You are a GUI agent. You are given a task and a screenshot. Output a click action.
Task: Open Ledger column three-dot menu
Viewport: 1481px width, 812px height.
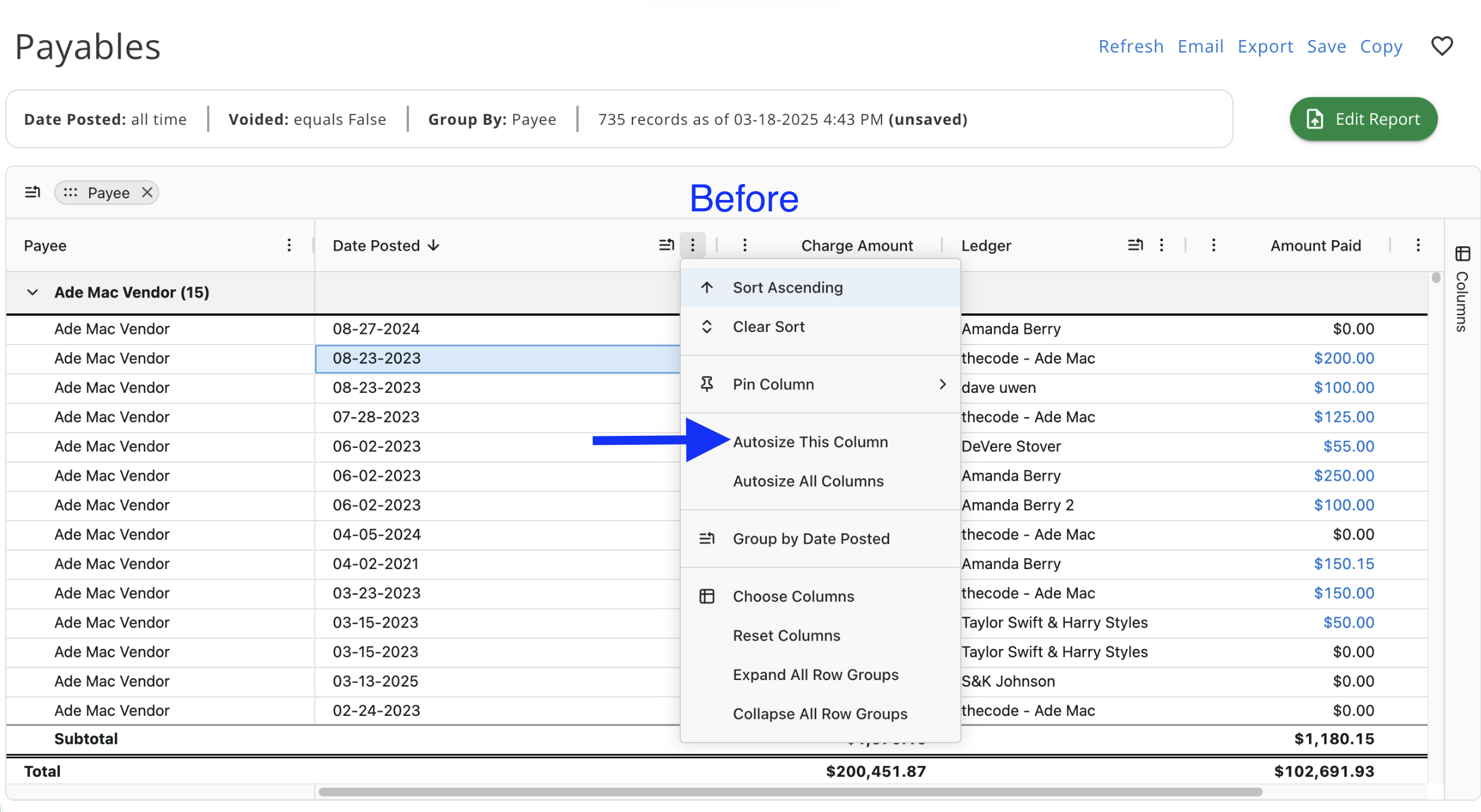[1162, 245]
